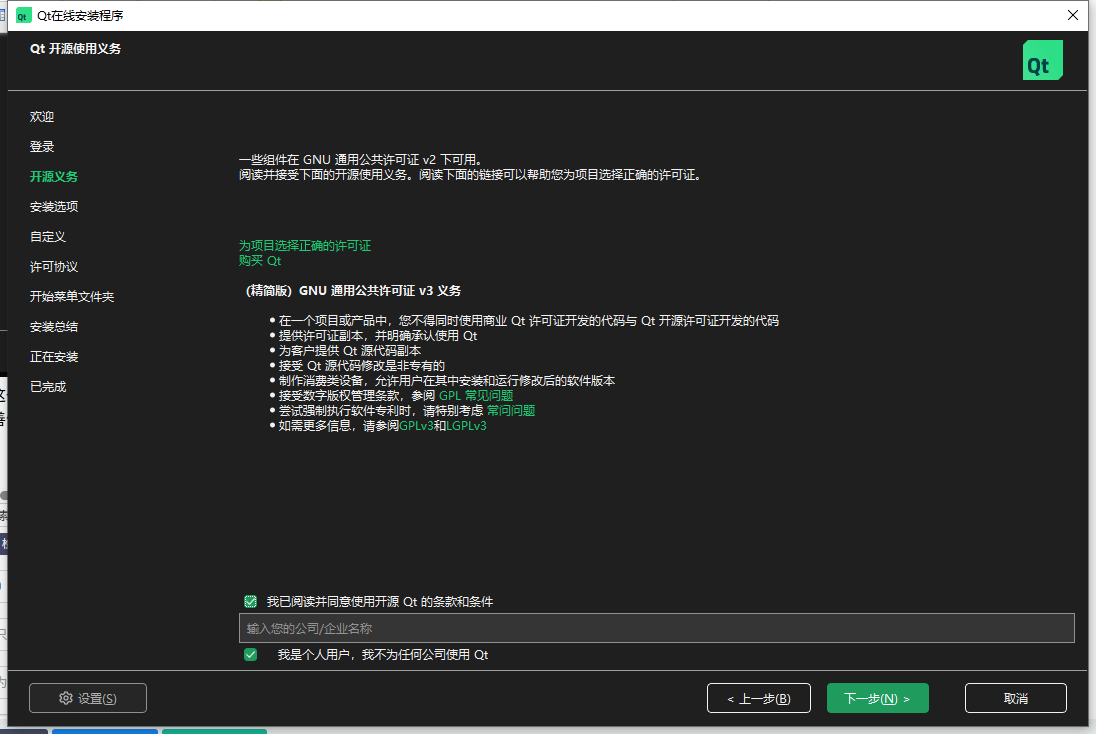Image resolution: width=1096 pixels, height=734 pixels.
Task: Select the 登录 step in the sidebar
Action: pos(42,147)
